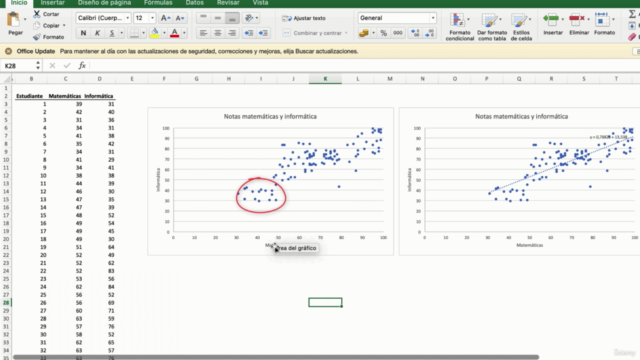Open underline style dropdown arrow
Screen dimensions: 640x360
tap(121, 33)
